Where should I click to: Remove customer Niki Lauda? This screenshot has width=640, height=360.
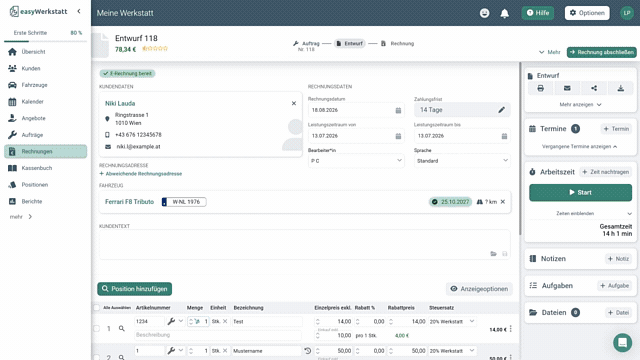pos(294,103)
